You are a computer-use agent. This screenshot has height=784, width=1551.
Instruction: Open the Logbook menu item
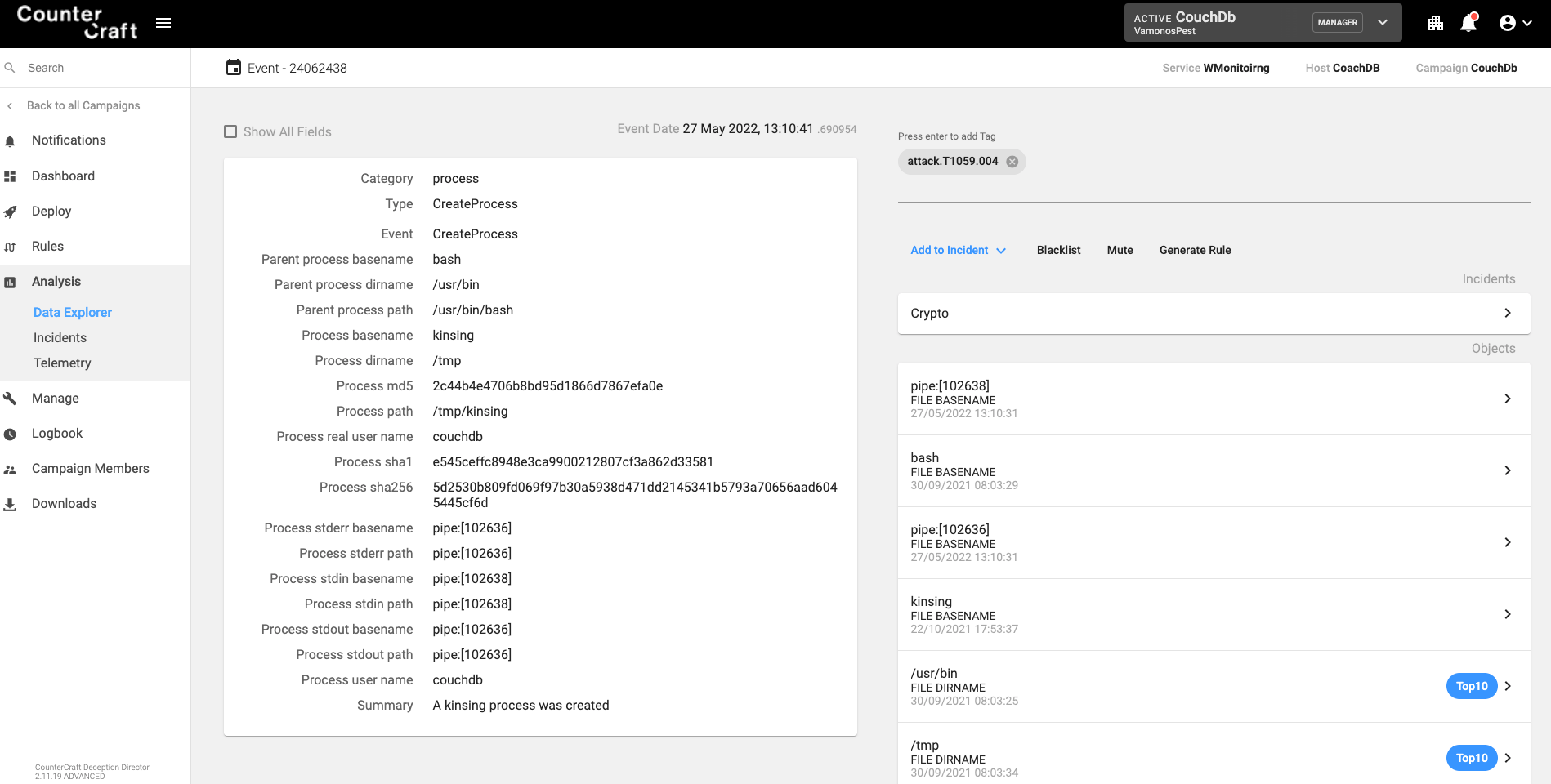tap(57, 434)
